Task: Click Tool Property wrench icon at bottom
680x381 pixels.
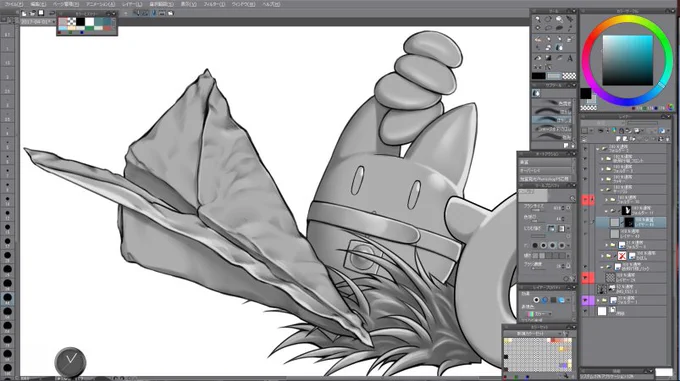Action: click(572, 278)
